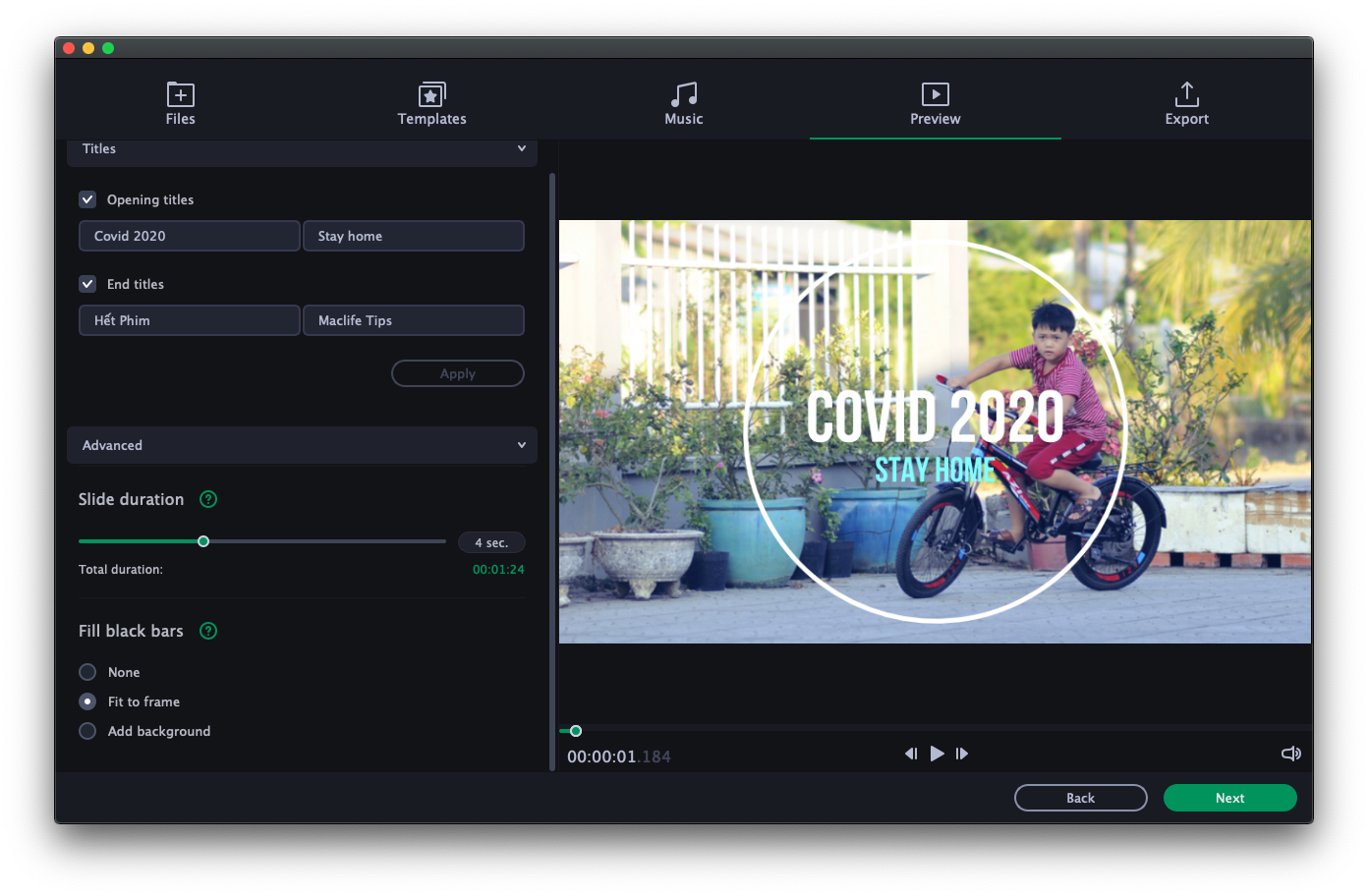The height and width of the screenshot is (896, 1368).
Task: Expand the Advanced settings section
Action: pos(521,444)
